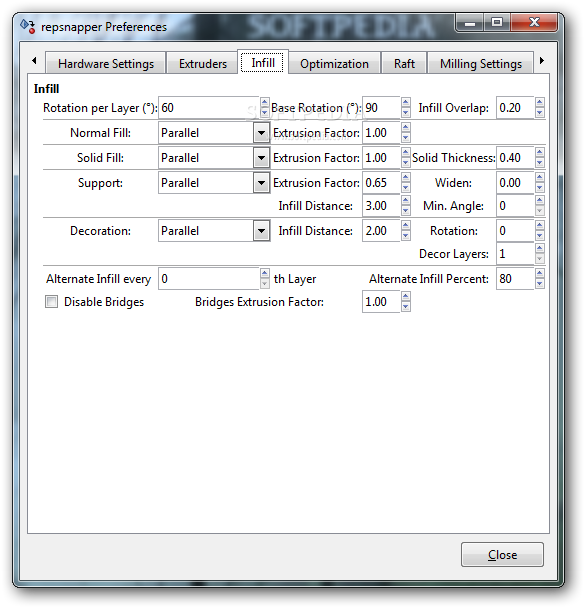This screenshot has width=585, height=608.
Task: Expand the Solid Fill pattern dropdown
Action: [262, 158]
